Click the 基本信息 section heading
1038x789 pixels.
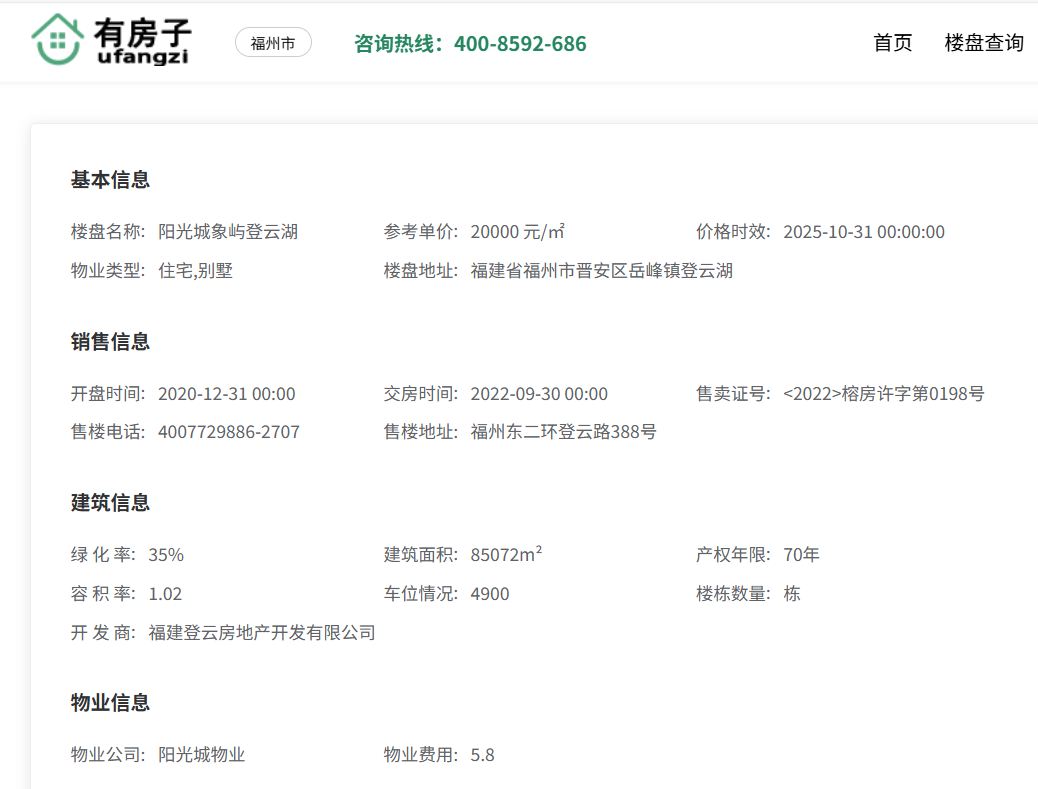tap(110, 180)
